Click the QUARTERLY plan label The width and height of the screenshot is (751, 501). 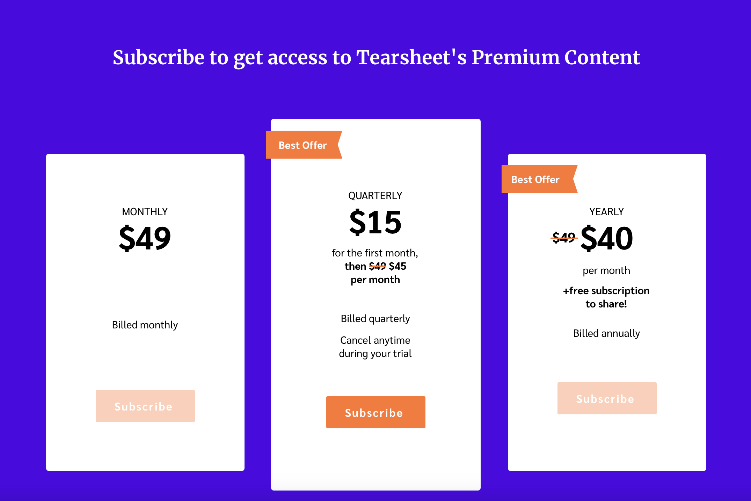[x=376, y=196]
